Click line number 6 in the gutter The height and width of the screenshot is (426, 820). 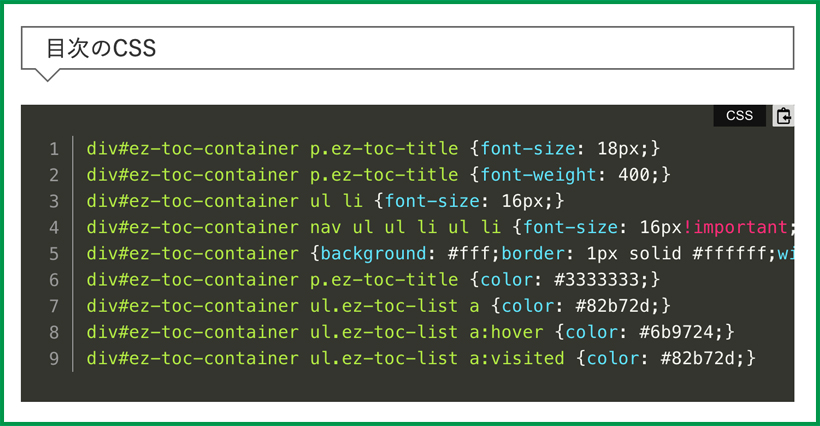pos(54,279)
